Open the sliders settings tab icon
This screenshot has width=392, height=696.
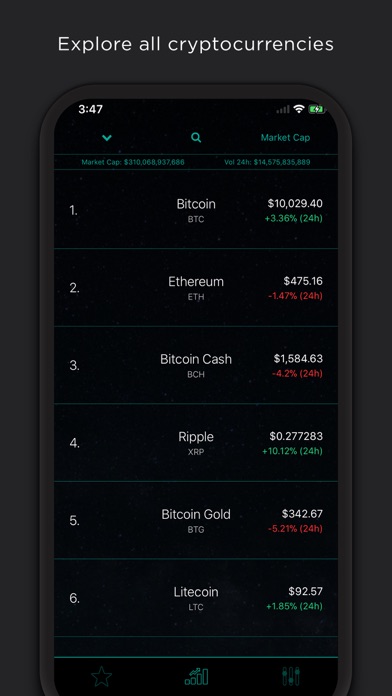(291, 676)
